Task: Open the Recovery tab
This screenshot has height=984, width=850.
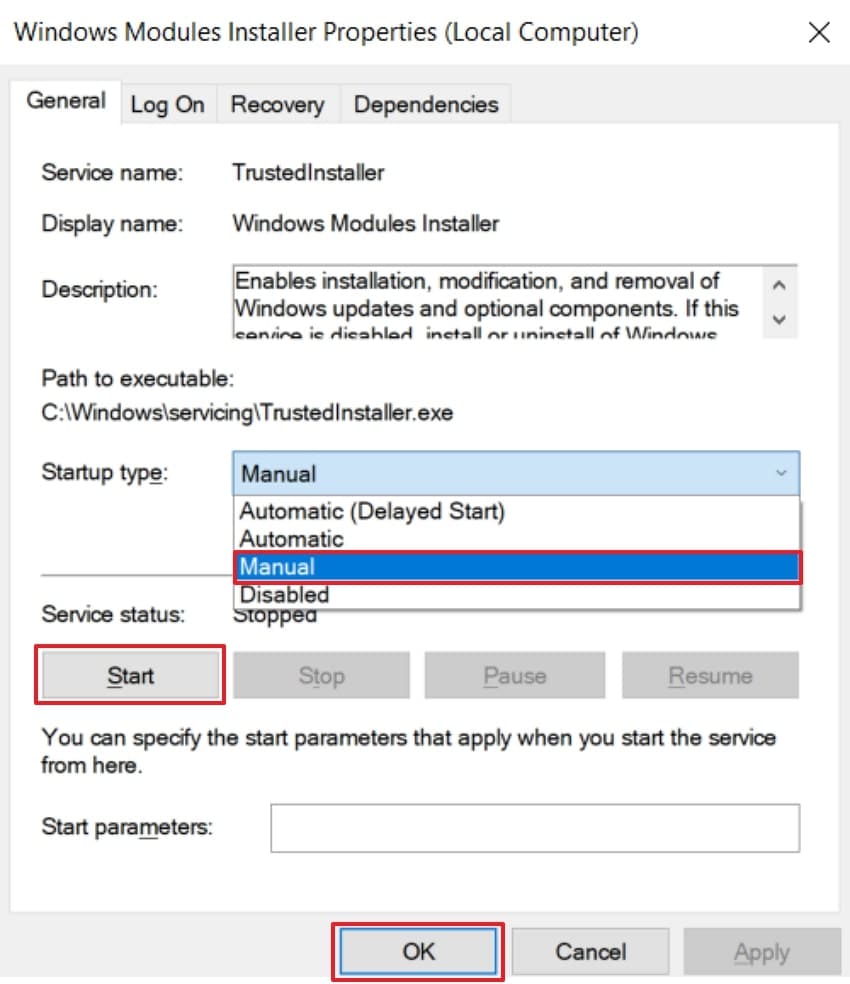Action: pos(277,104)
